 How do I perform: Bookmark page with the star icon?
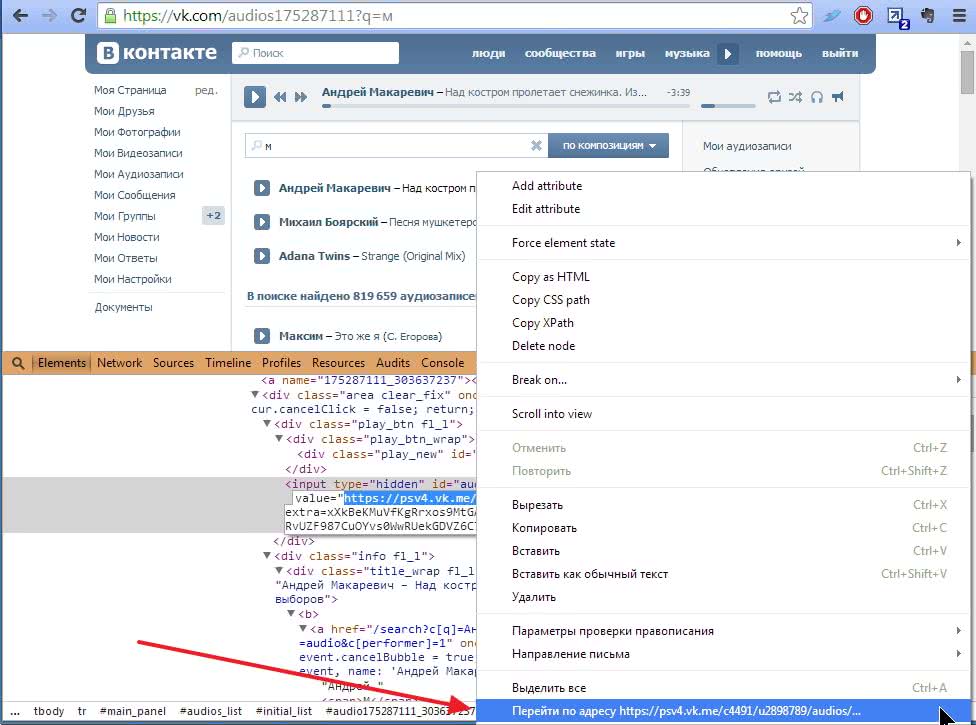(799, 16)
